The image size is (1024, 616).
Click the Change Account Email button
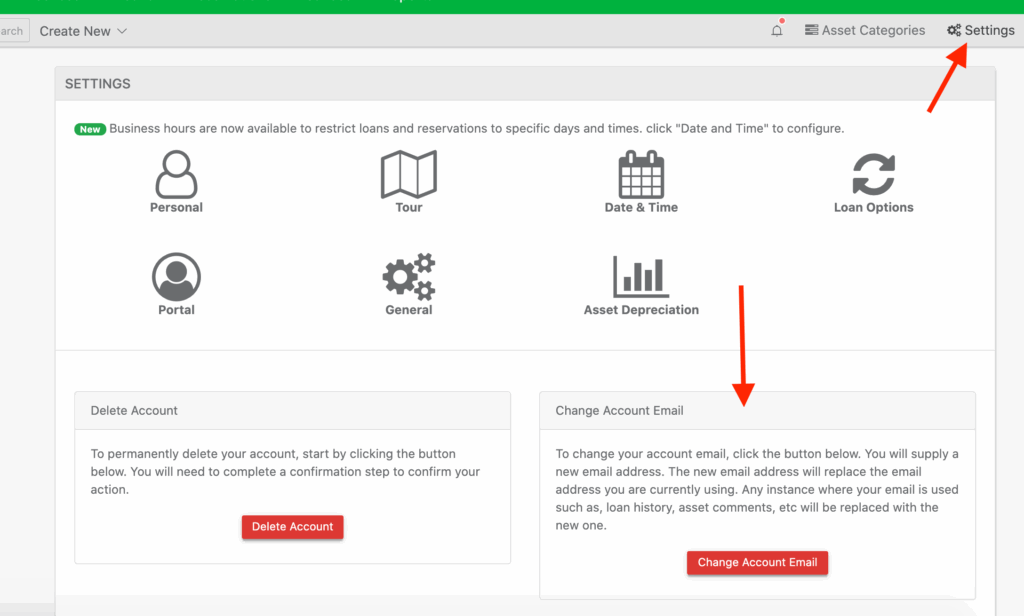click(x=757, y=562)
